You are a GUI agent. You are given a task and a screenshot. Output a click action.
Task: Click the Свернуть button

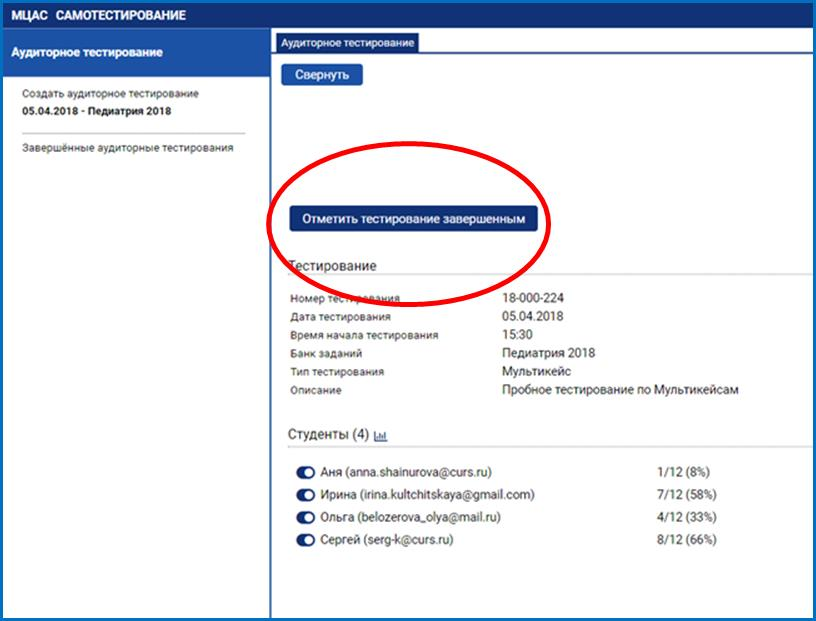(x=322, y=74)
